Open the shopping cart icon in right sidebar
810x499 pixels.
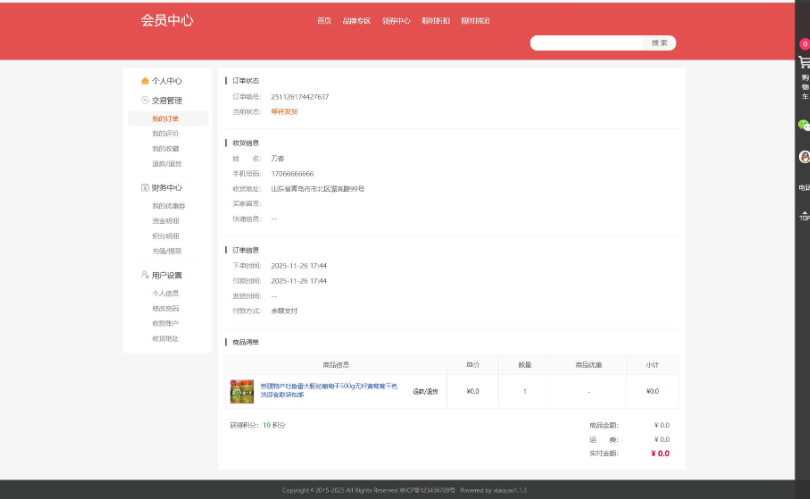(x=804, y=62)
